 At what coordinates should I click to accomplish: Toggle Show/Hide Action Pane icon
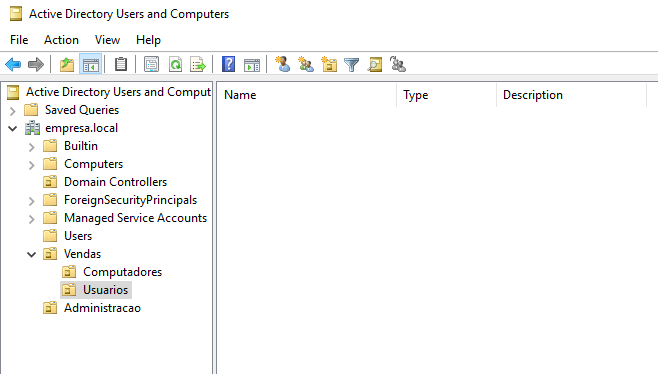point(252,65)
